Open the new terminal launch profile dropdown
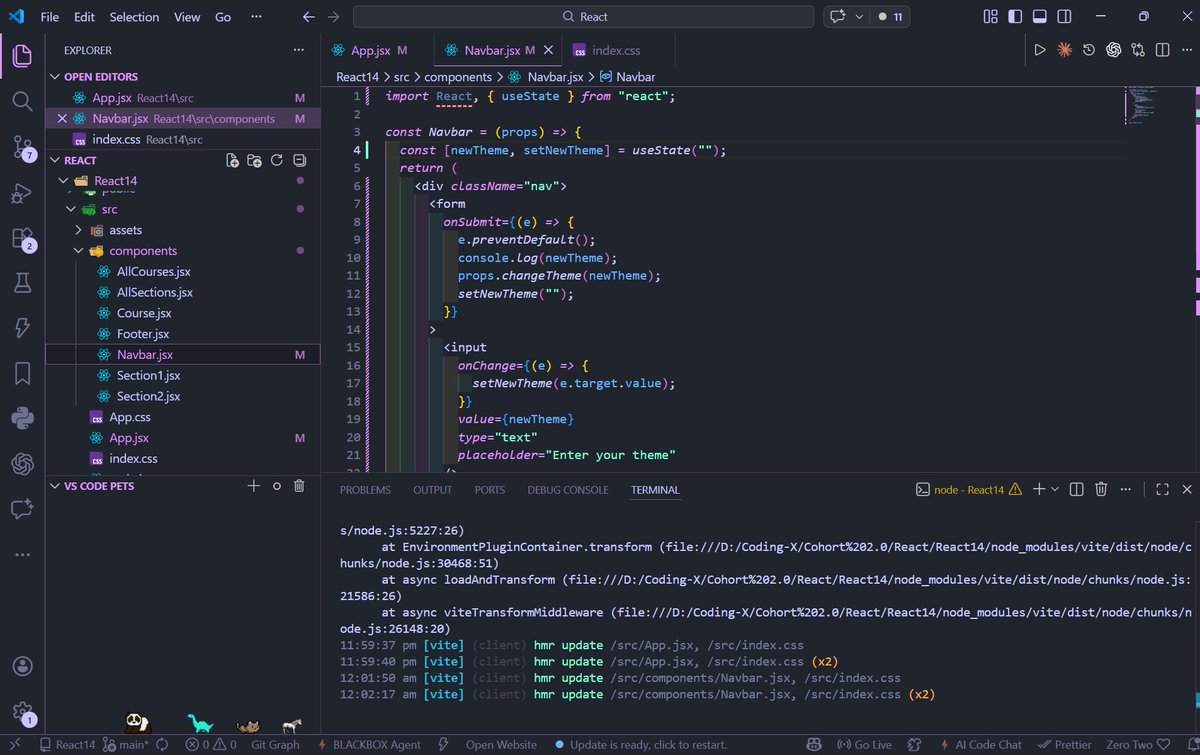This screenshot has height=755, width=1200. [1055, 489]
